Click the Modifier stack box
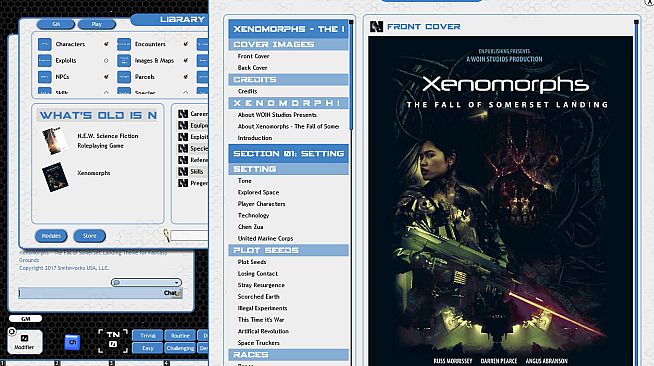Viewport: 654px width, 366px height. click(x=25, y=342)
